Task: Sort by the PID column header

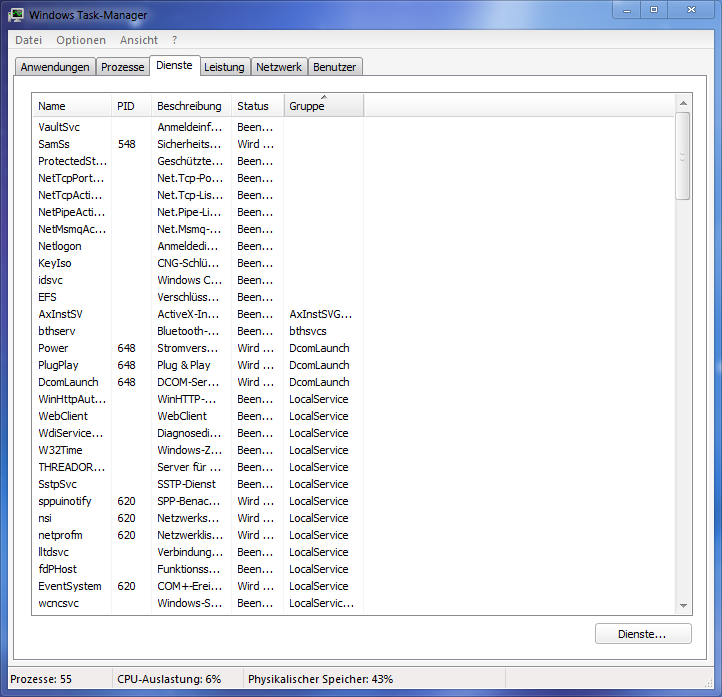Action: [131, 106]
